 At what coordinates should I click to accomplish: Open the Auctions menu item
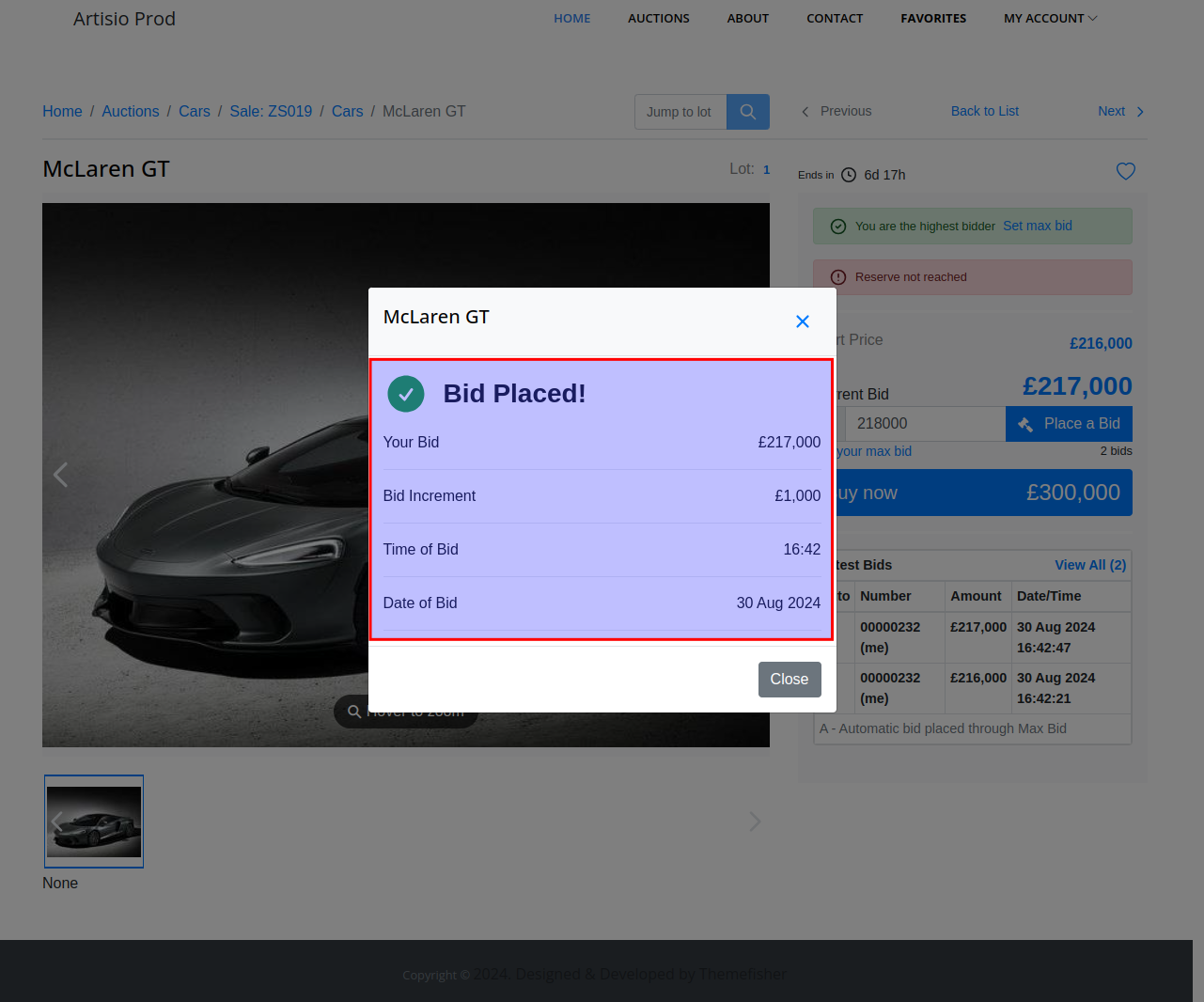[x=658, y=19]
